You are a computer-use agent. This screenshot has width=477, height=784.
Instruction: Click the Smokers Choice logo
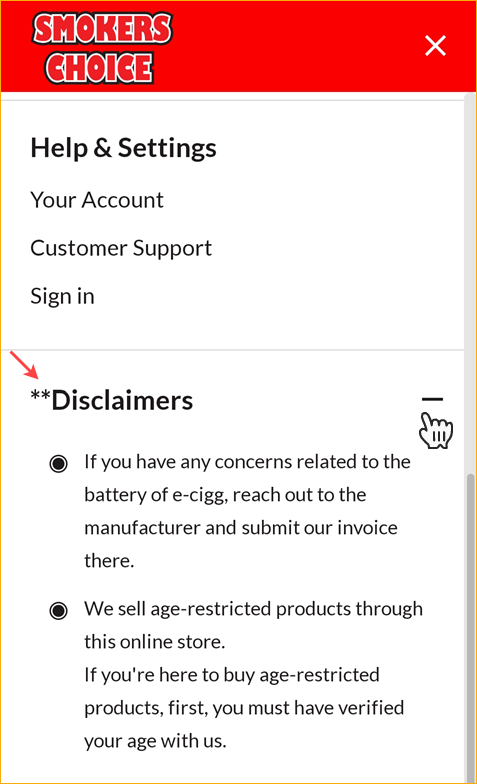pyautogui.click(x=102, y=48)
